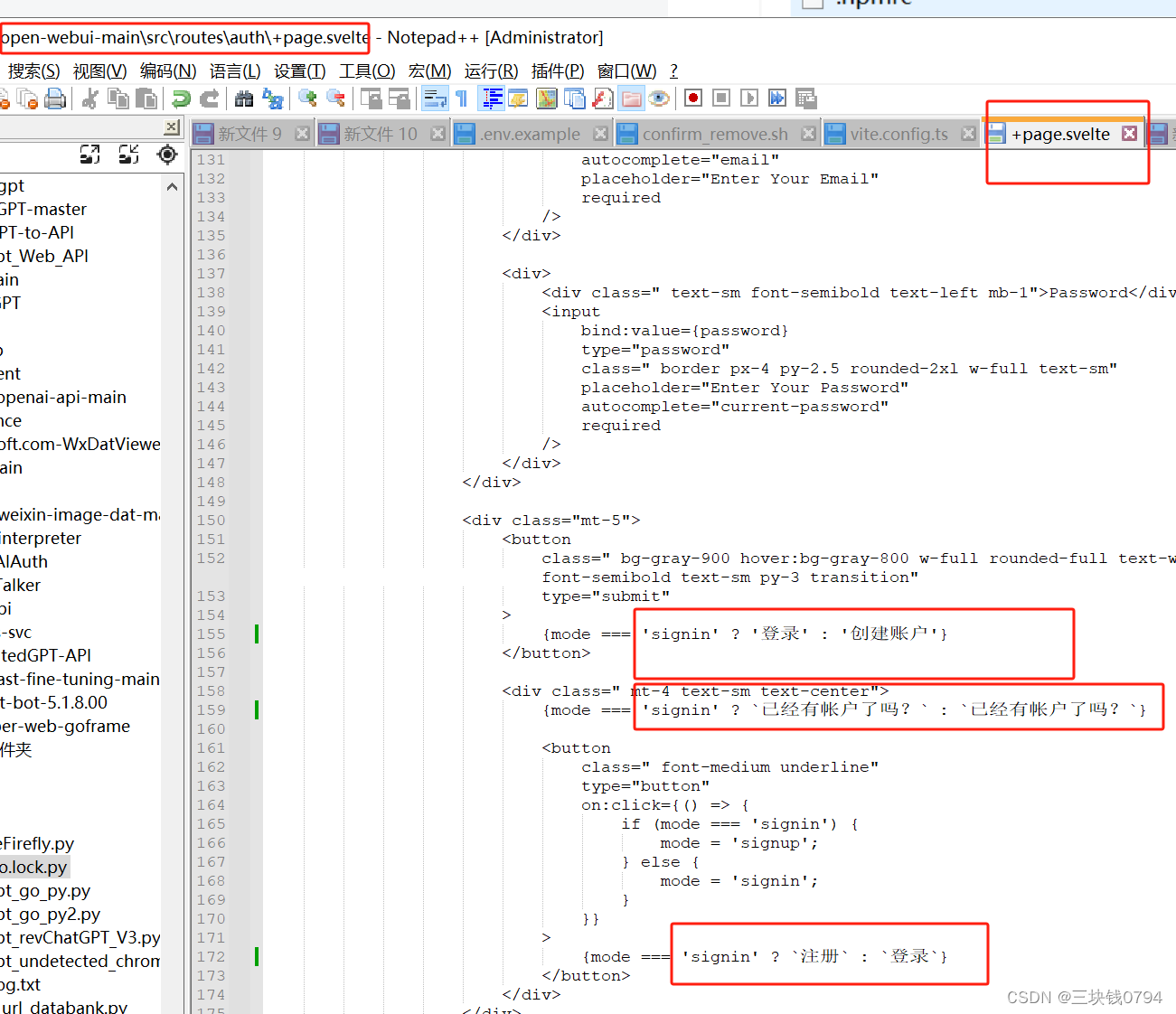
Task: Locate current file with target icon
Action: [x=167, y=155]
